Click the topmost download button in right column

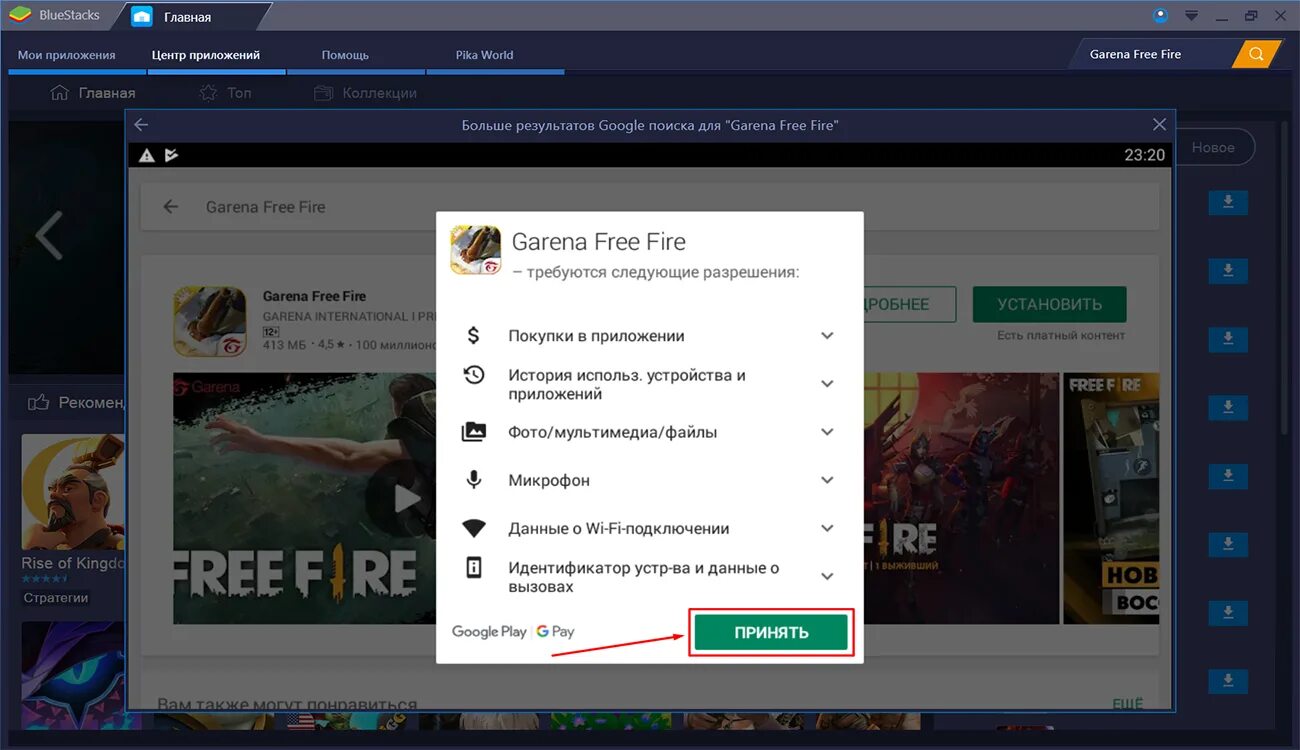click(1228, 203)
